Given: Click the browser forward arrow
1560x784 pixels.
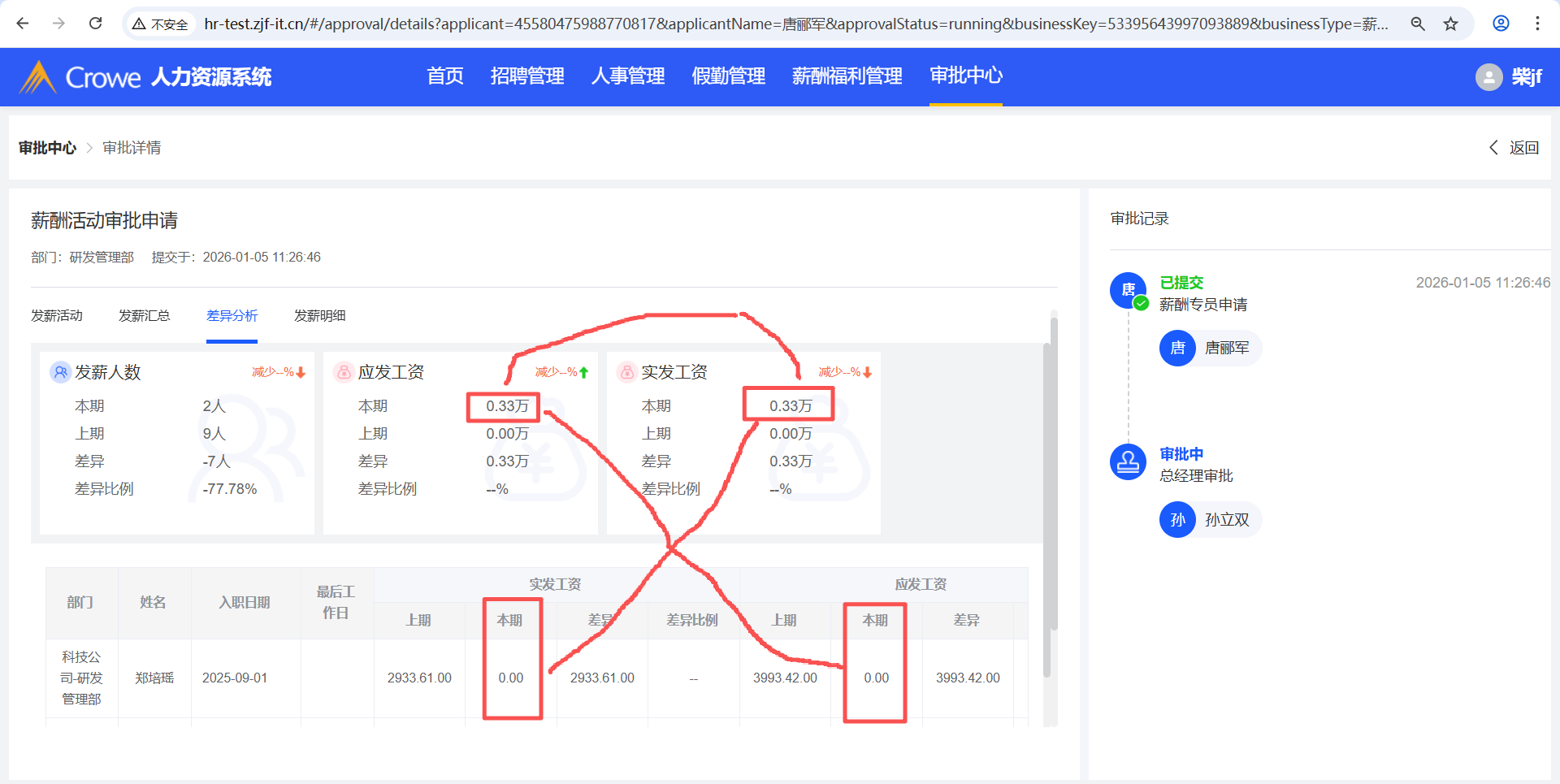Looking at the screenshot, I should [x=58, y=24].
